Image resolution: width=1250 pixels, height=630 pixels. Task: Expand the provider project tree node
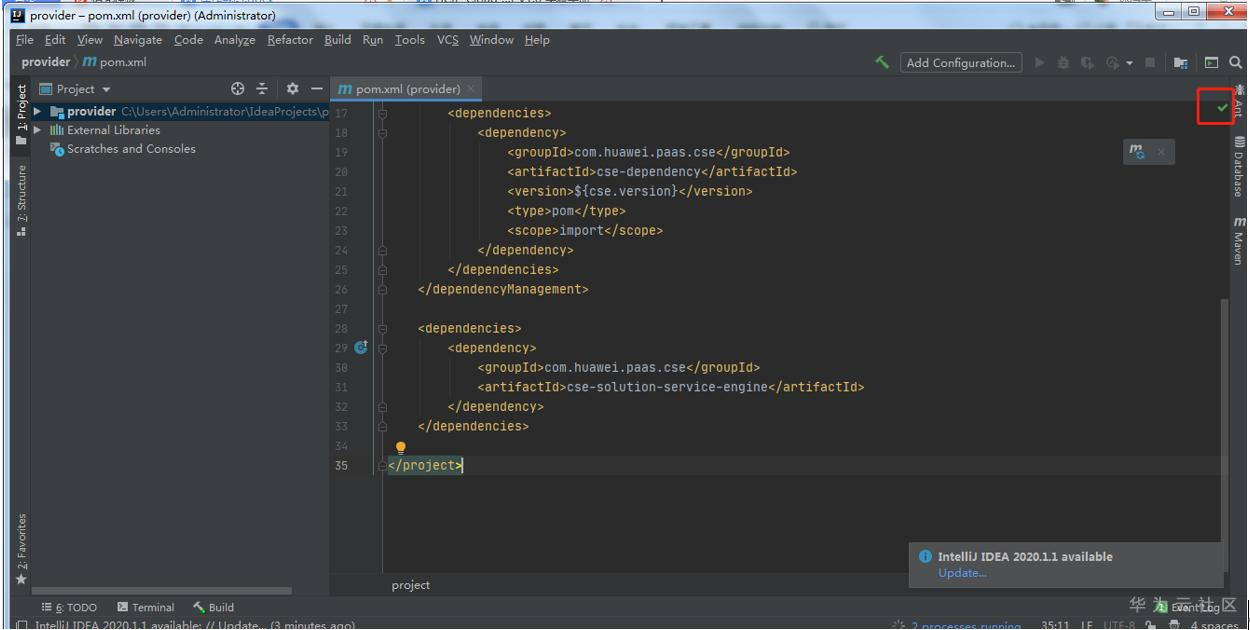click(x=38, y=112)
